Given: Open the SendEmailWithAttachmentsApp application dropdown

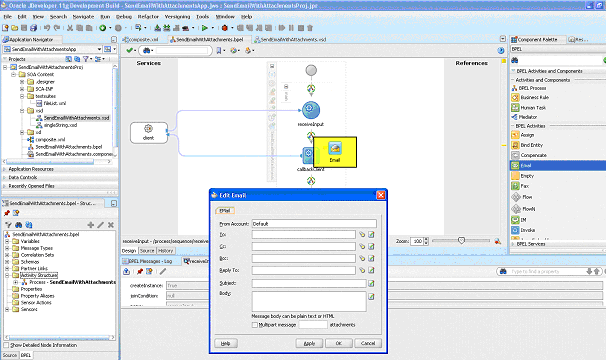Looking at the screenshot, I should [x=99, y=49].
